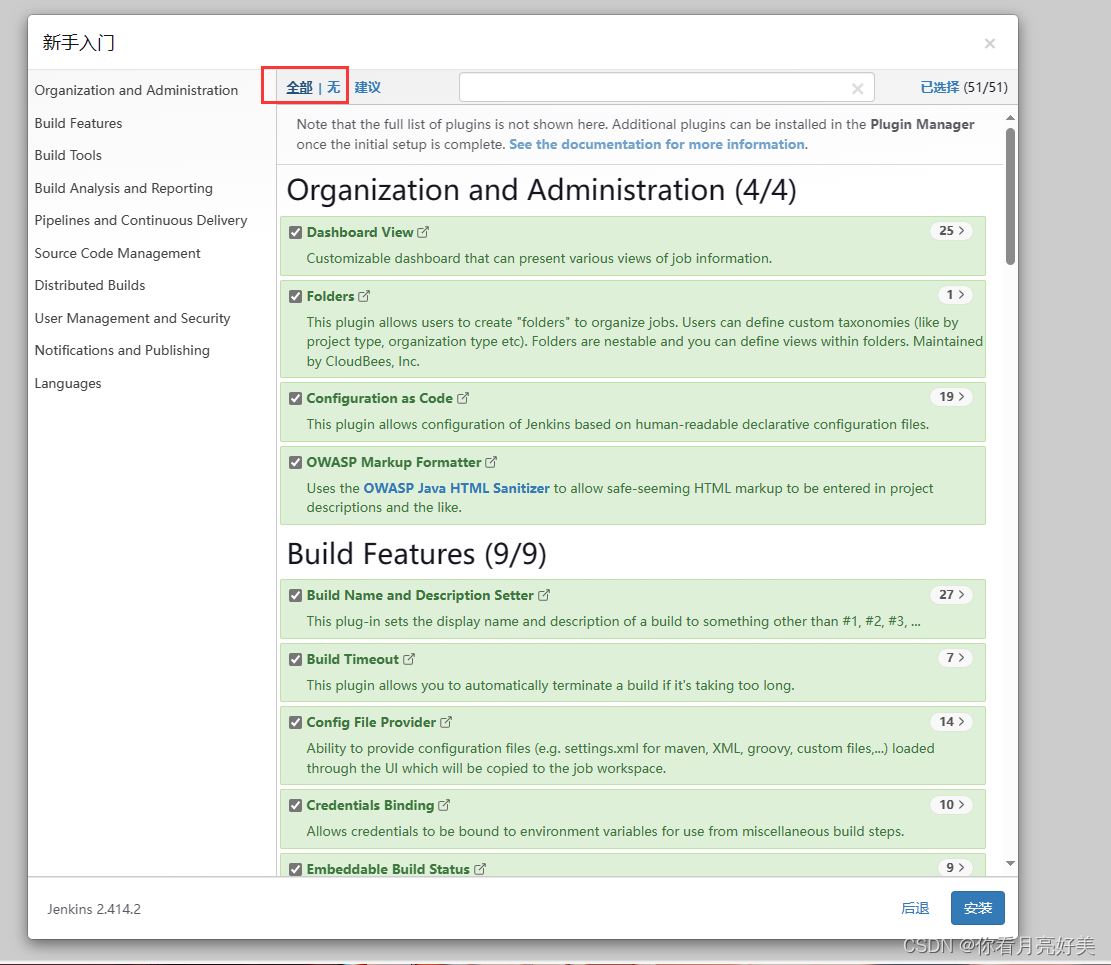Expand Config File Provider dependencies badge 14
This screenshot has width=1111, height=965.
(x=952, y=721)
